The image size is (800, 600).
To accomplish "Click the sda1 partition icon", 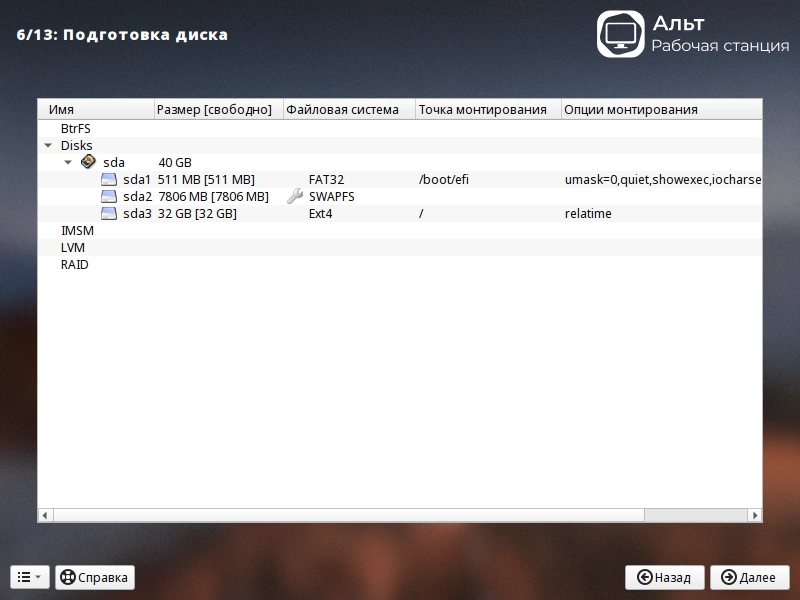I will coord(109,179).
